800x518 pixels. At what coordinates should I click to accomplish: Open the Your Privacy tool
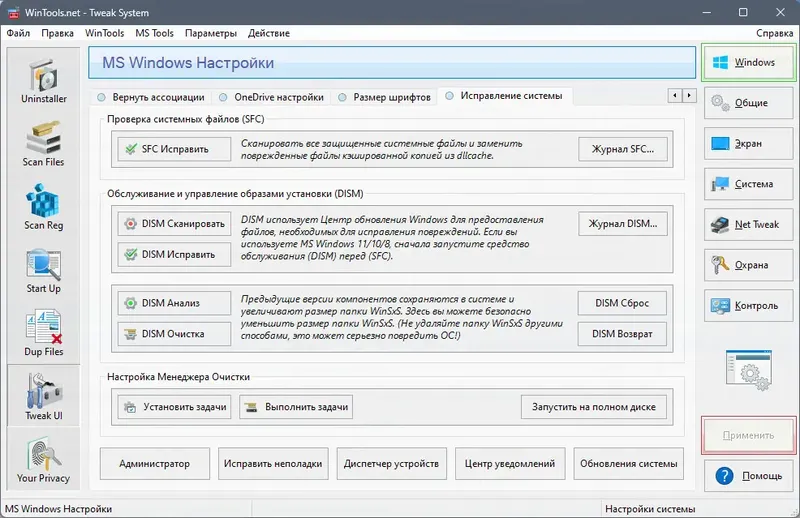point(43,459)
